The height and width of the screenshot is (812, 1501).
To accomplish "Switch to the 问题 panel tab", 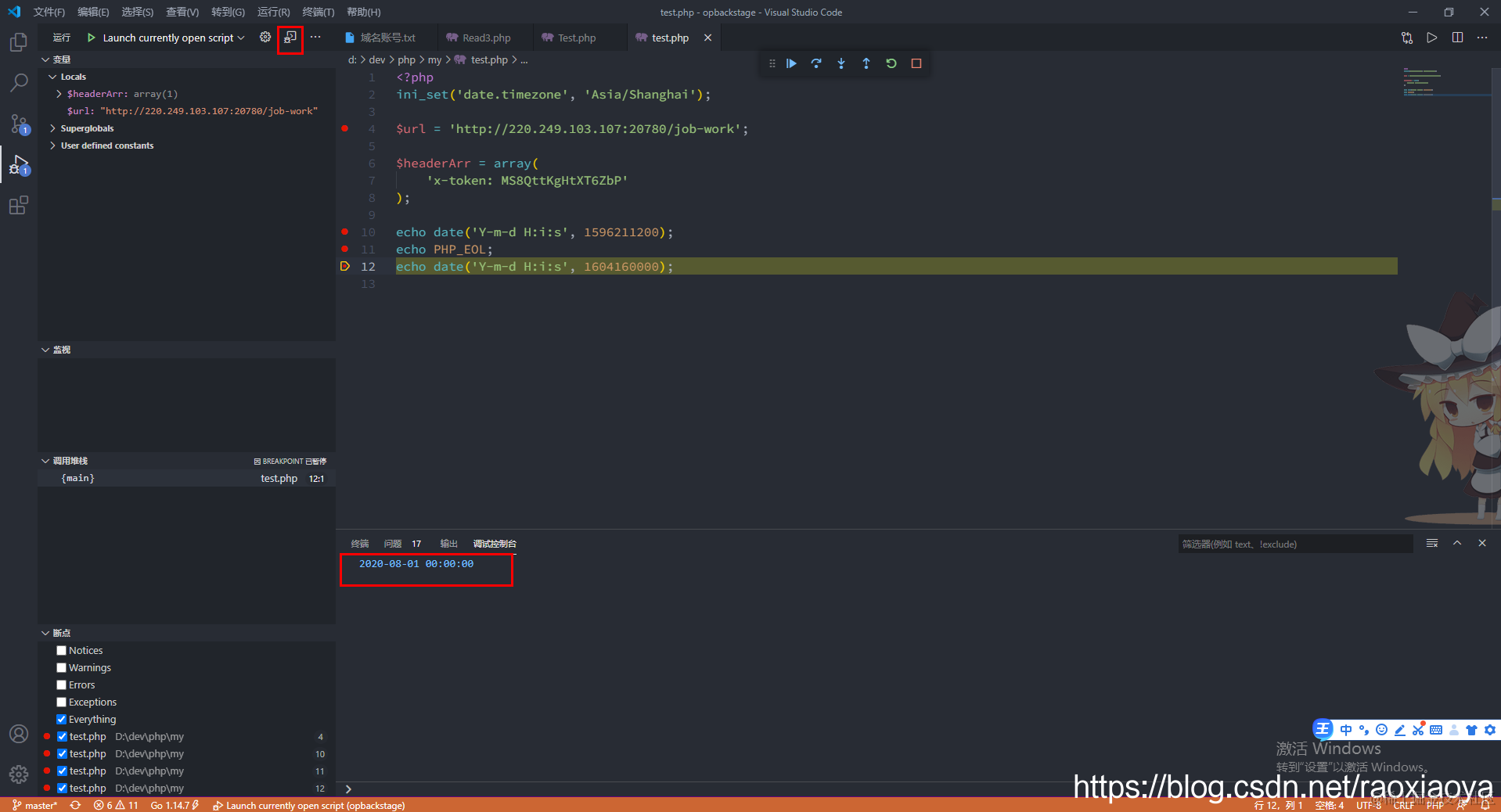I will (393, 544).
